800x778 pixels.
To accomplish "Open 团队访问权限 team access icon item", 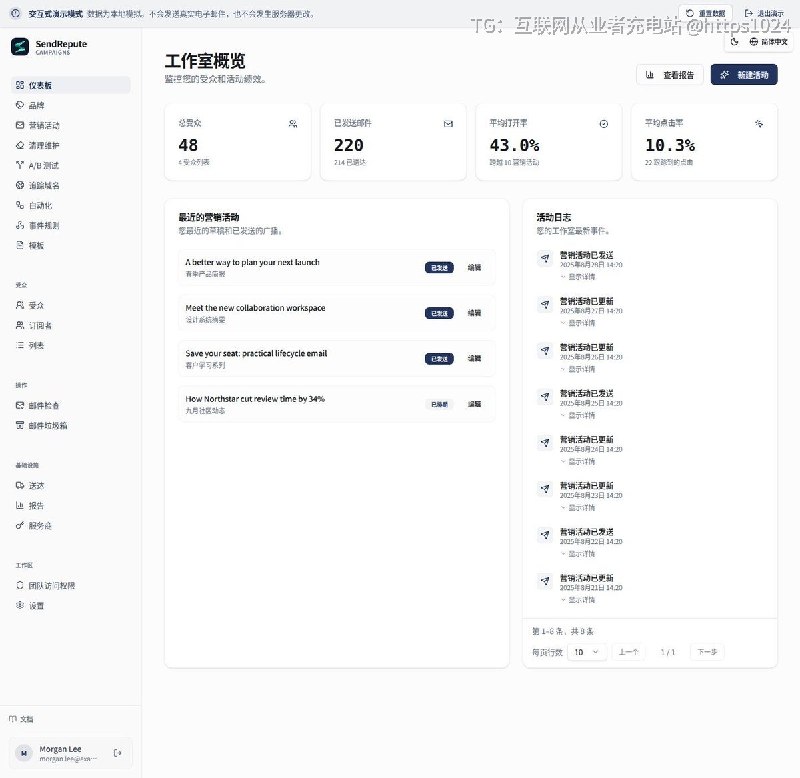I will [20, 585].
